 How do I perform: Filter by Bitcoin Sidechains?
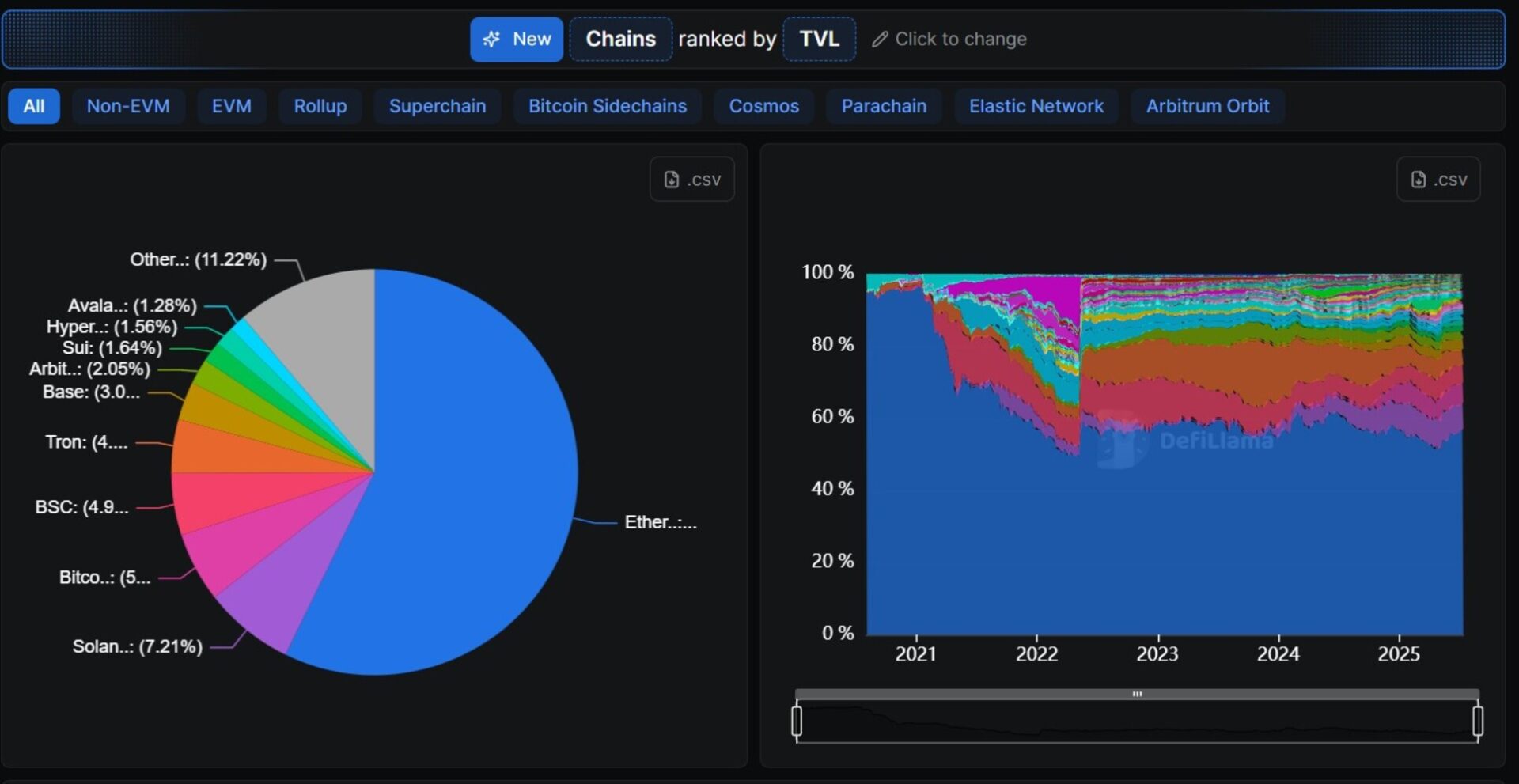(x=608, y=106)
